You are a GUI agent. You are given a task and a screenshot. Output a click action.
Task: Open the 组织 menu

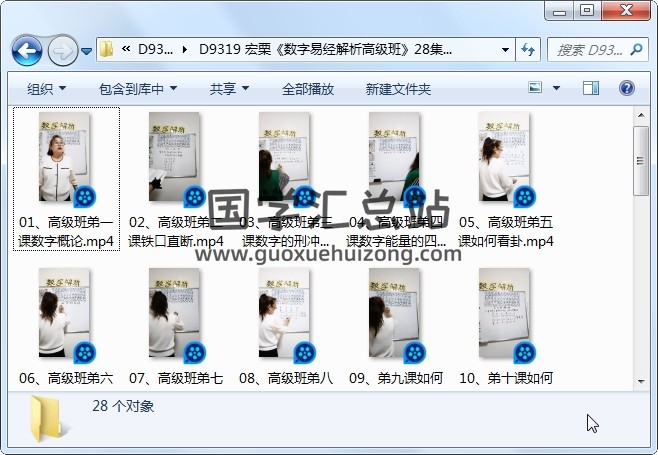[x=46, y=89]
